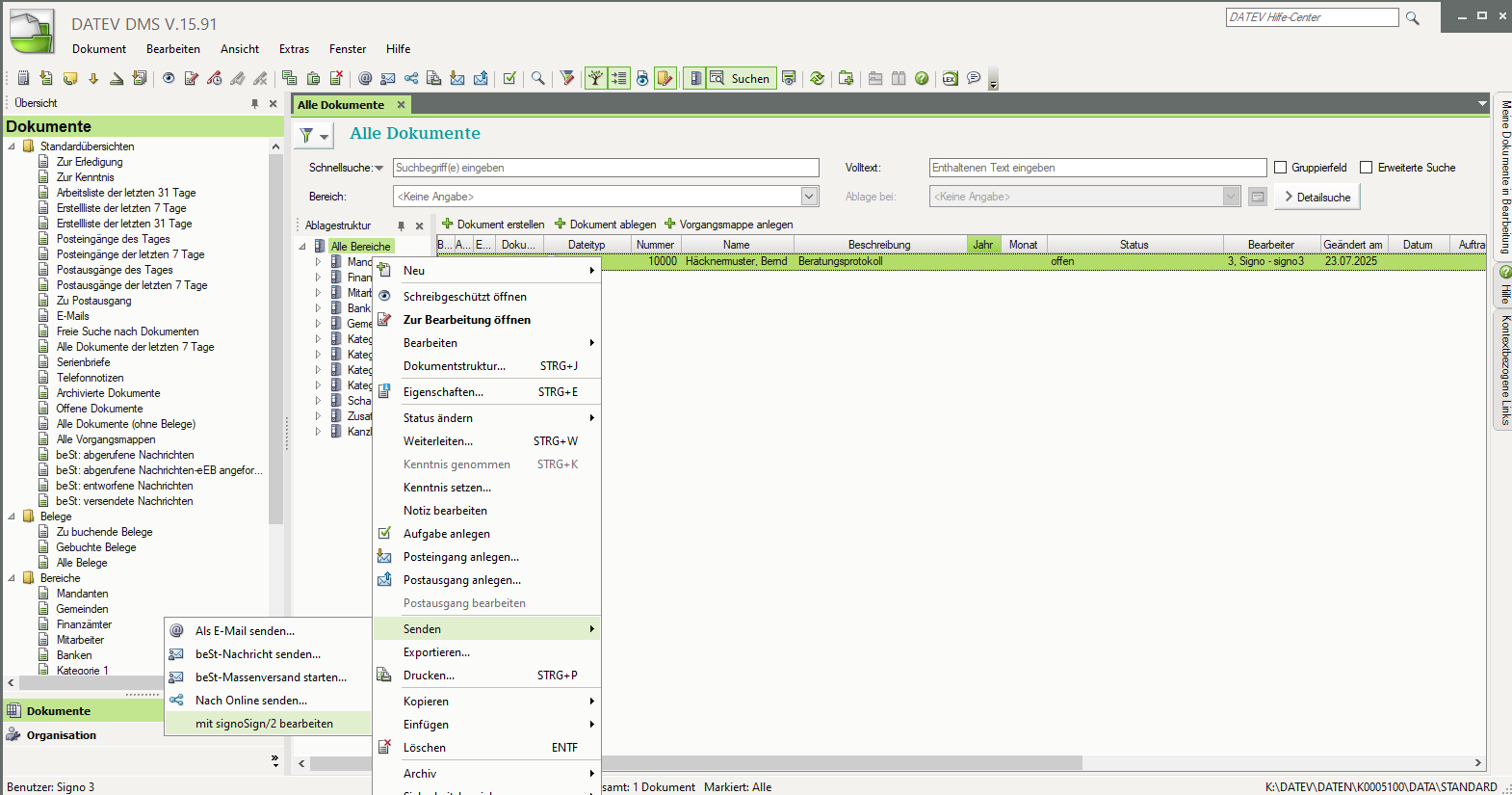Click the green help question mark icon
Image resolution: width=1512 pixels, height=795 pixels.
coord(922,78)
